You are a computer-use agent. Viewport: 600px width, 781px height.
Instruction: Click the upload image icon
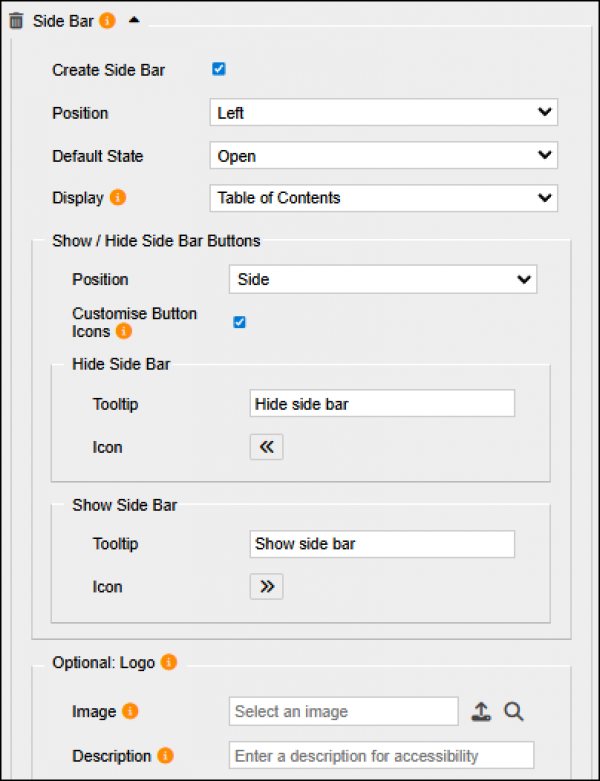click(481, 712)
